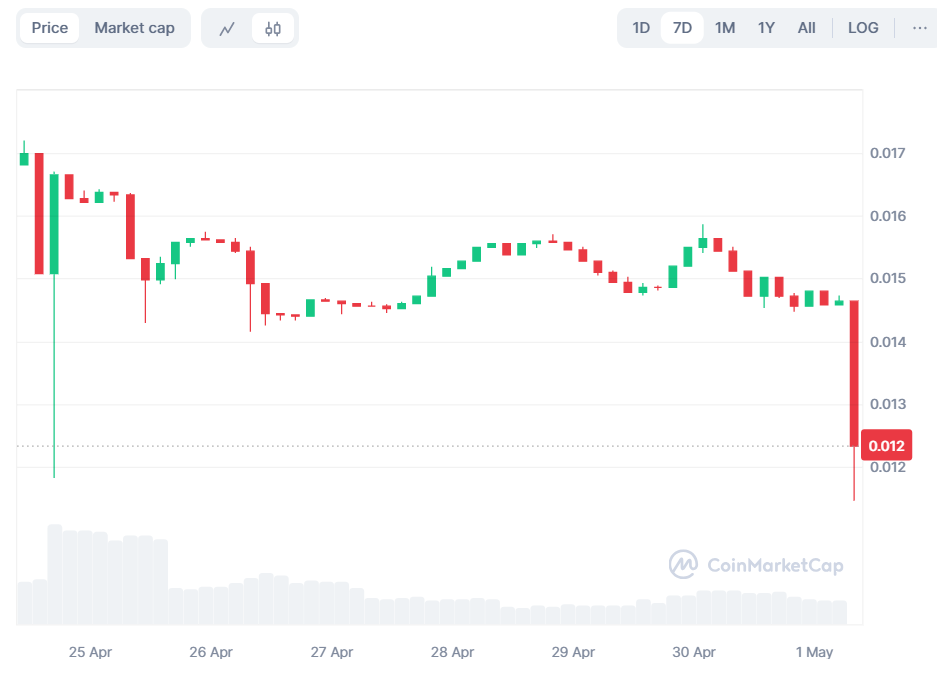Viewport: 937px width, 678px height.
Task: Toggle the LOG scale
Action: (863, 28)
